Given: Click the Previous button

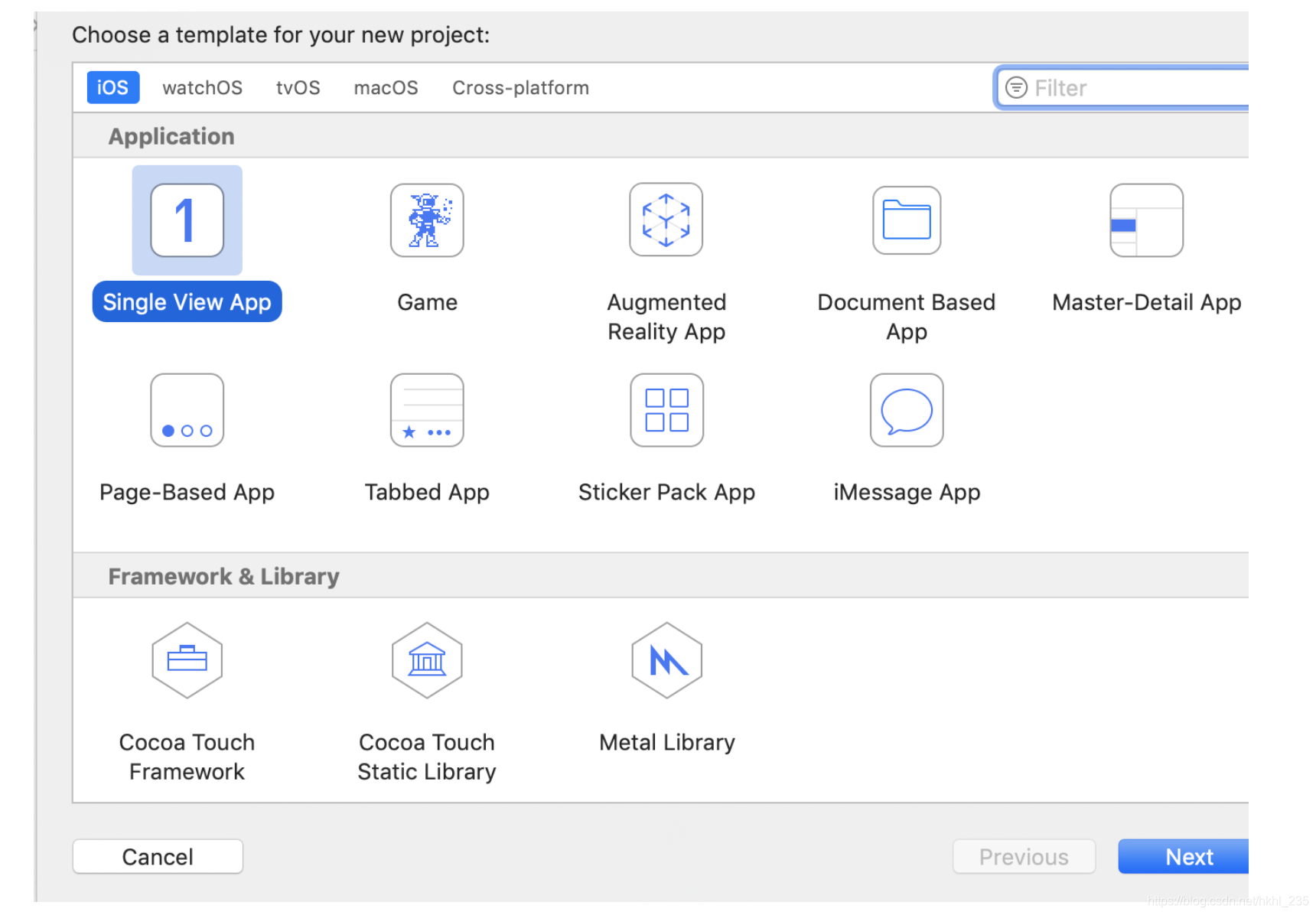Looking at the screenshot, I should (1024, 857).
